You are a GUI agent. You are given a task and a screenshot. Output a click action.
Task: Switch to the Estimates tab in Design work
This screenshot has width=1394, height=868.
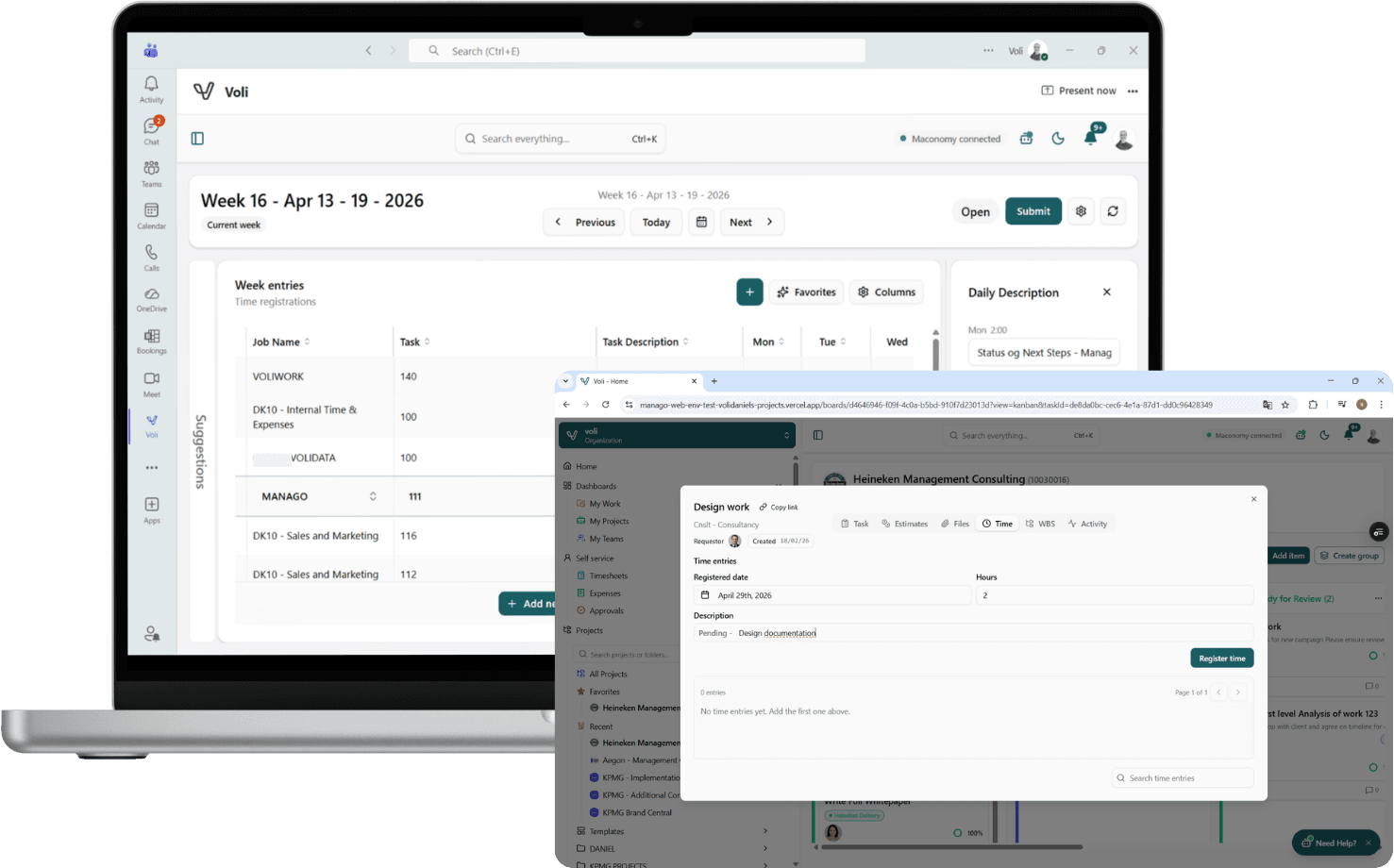pos(904,524)
